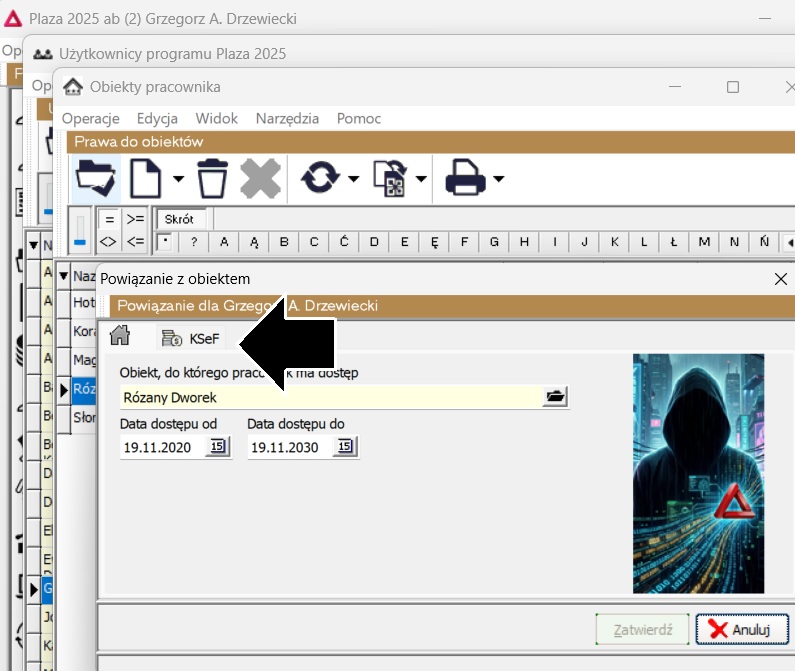
Task: Click the vertical filter slider
Action: tap(80, 231)
